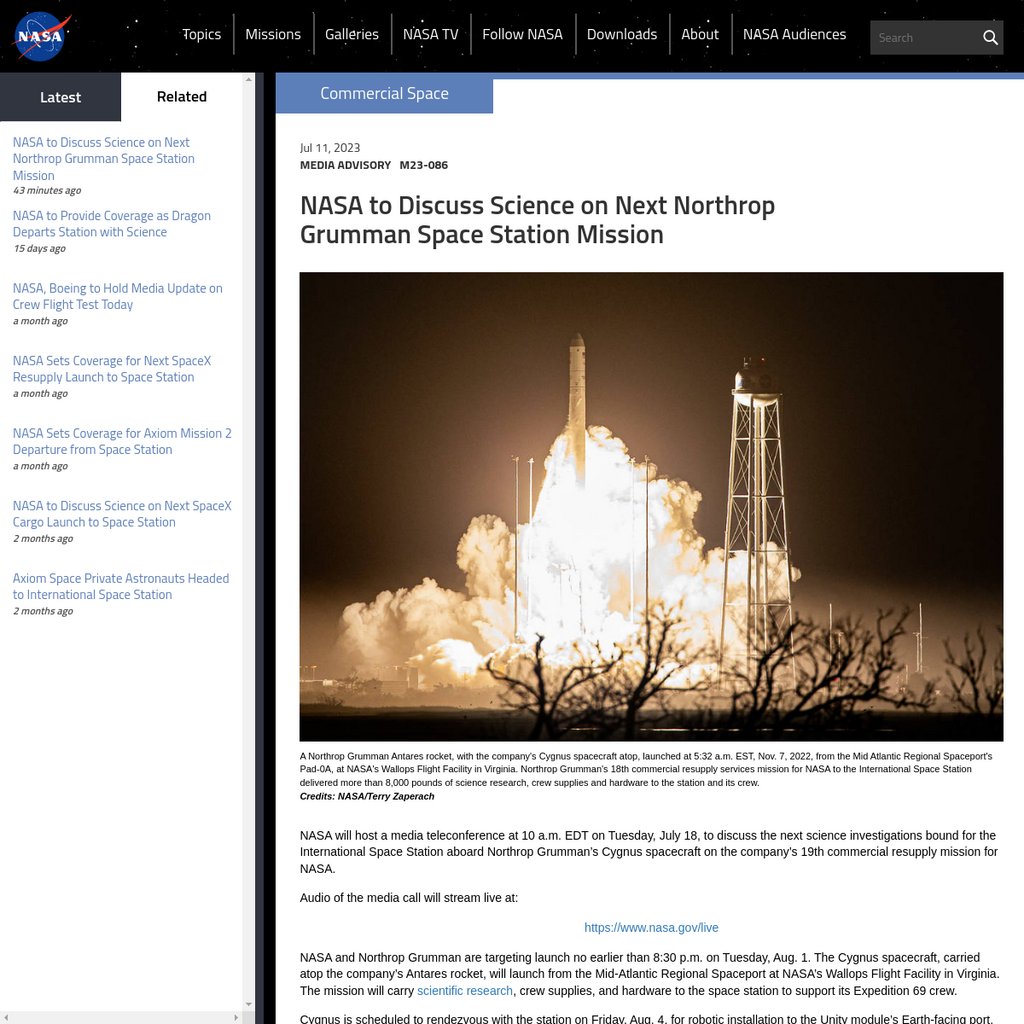The width and height of the screenshot is (1024, 1024).
Task: Click the article headline text
Action: coord(537,220)
